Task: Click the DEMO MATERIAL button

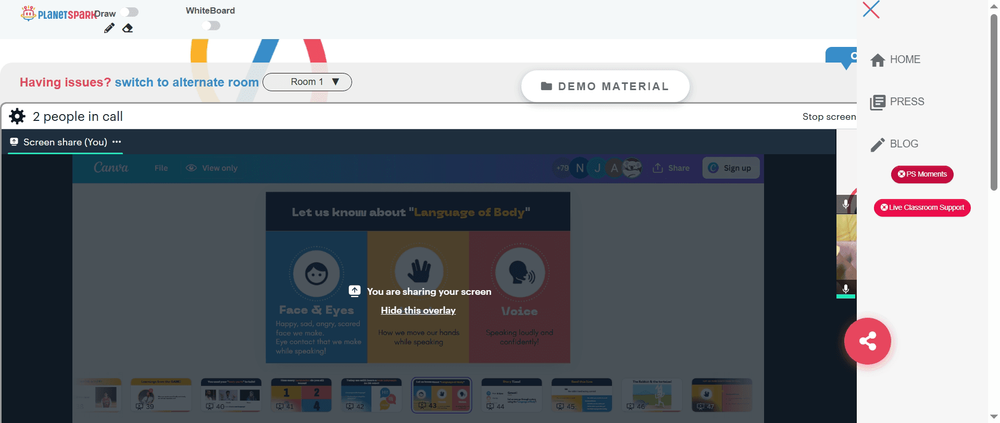Action: pos(605,86)
